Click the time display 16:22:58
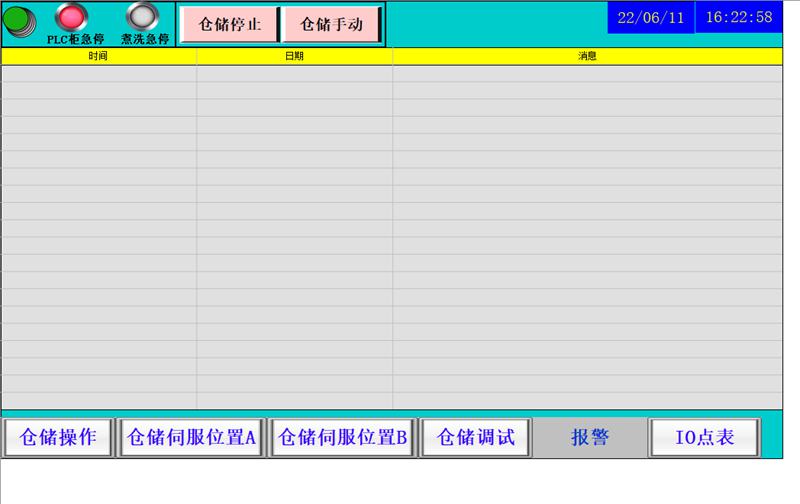This screenshot has height=504, width=800. click(x=739, y=17)
